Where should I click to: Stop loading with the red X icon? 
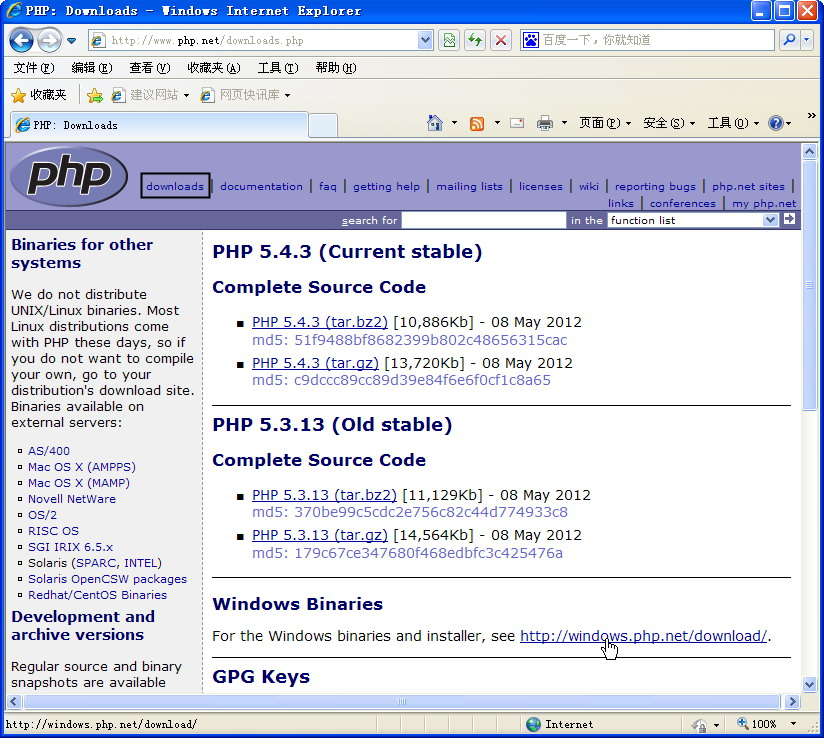point(501,40)
